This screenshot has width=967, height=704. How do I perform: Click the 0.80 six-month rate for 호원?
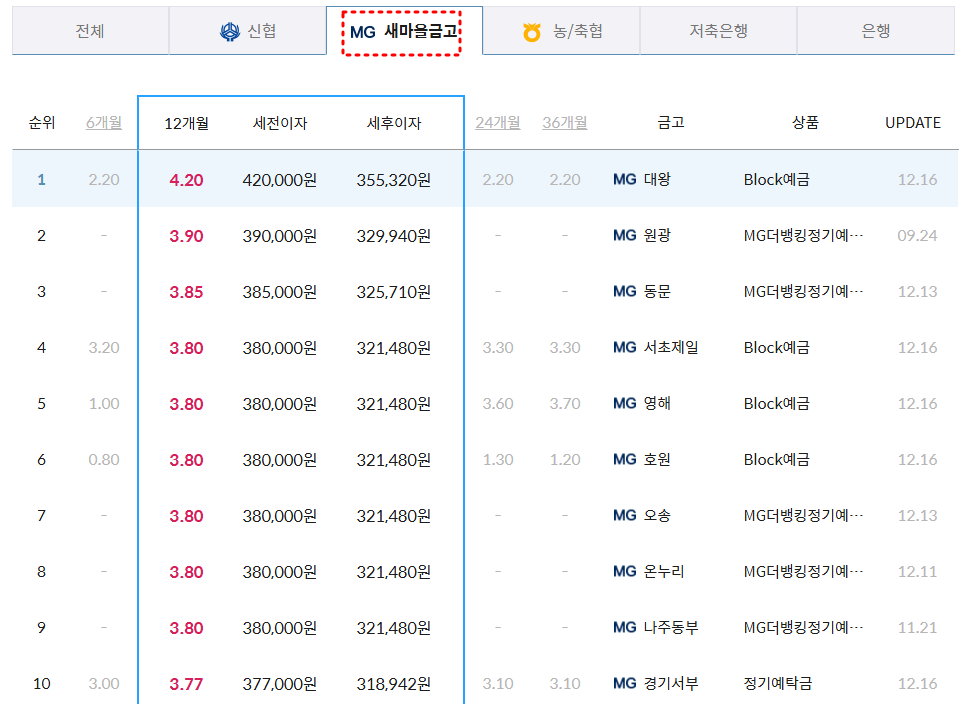click(x=104, y=460)
